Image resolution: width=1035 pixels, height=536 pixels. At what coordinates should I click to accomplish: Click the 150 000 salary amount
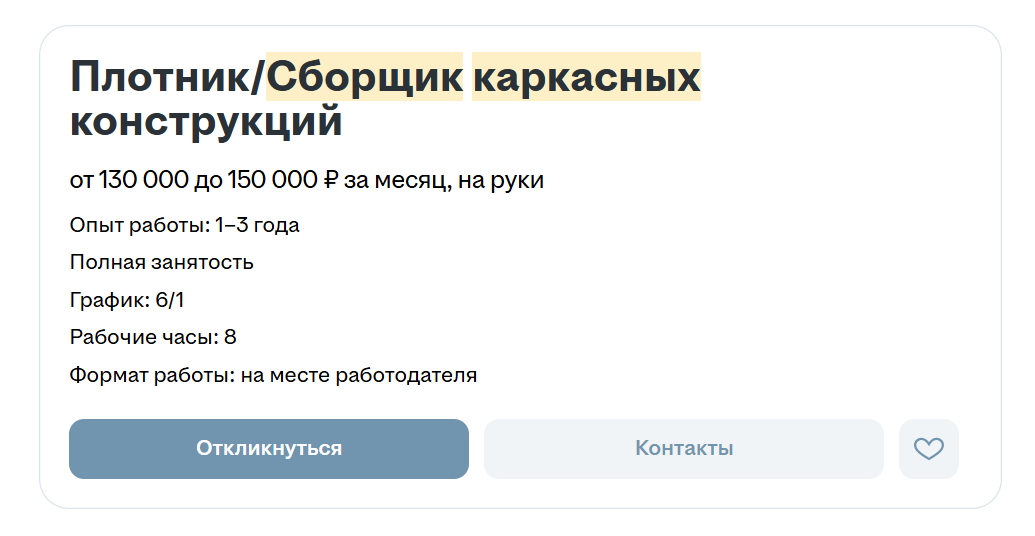[273, 180]
